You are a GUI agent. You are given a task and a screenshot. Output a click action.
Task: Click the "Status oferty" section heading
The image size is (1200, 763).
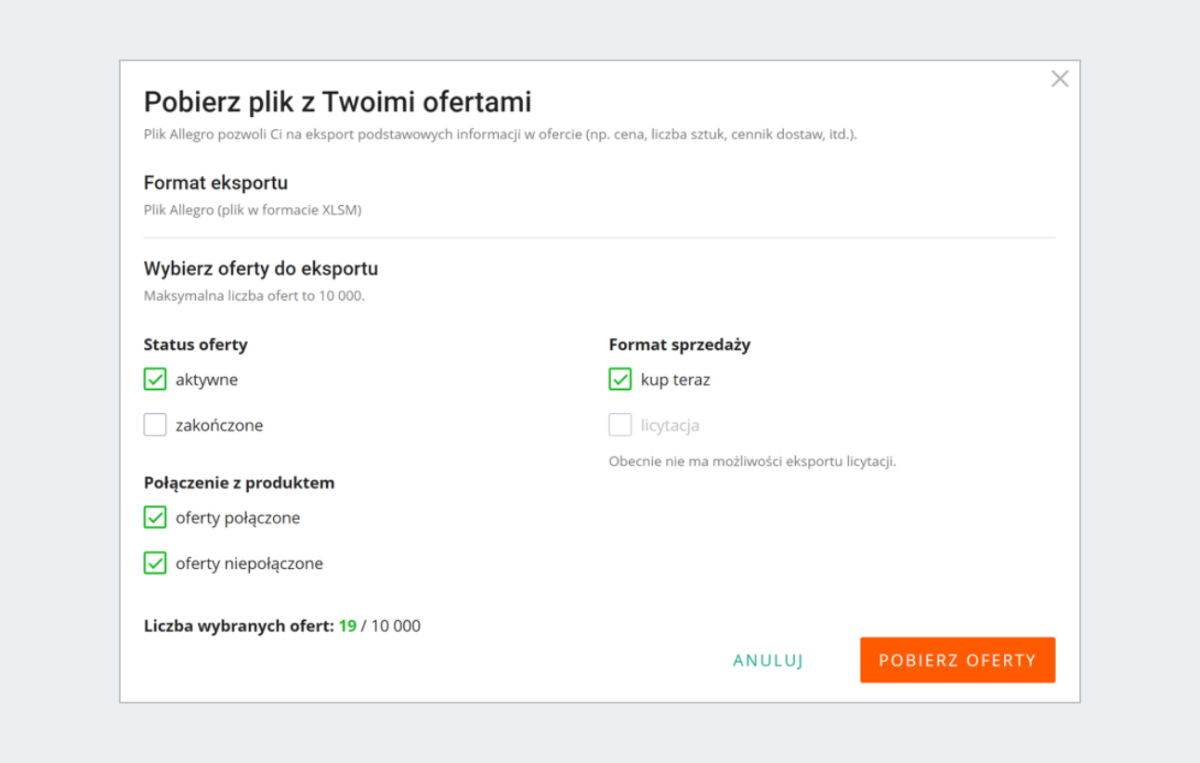[x=195, y=345]
